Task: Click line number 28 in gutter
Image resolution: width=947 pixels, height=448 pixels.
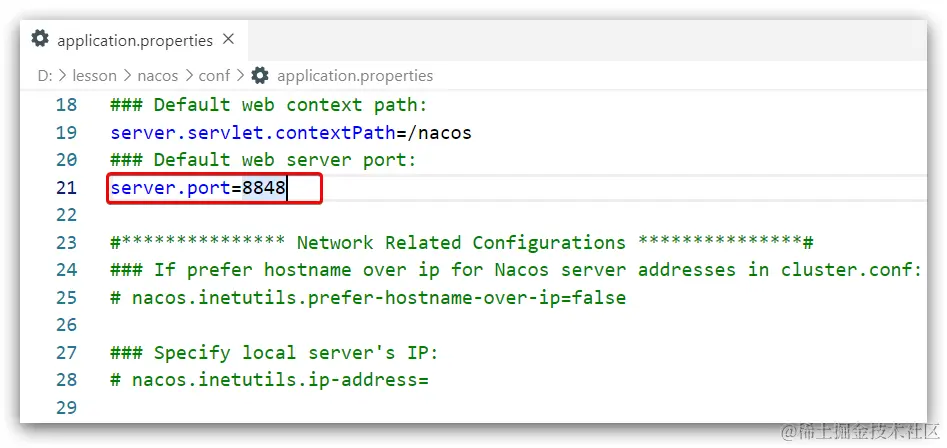Action: click(66, 380)
